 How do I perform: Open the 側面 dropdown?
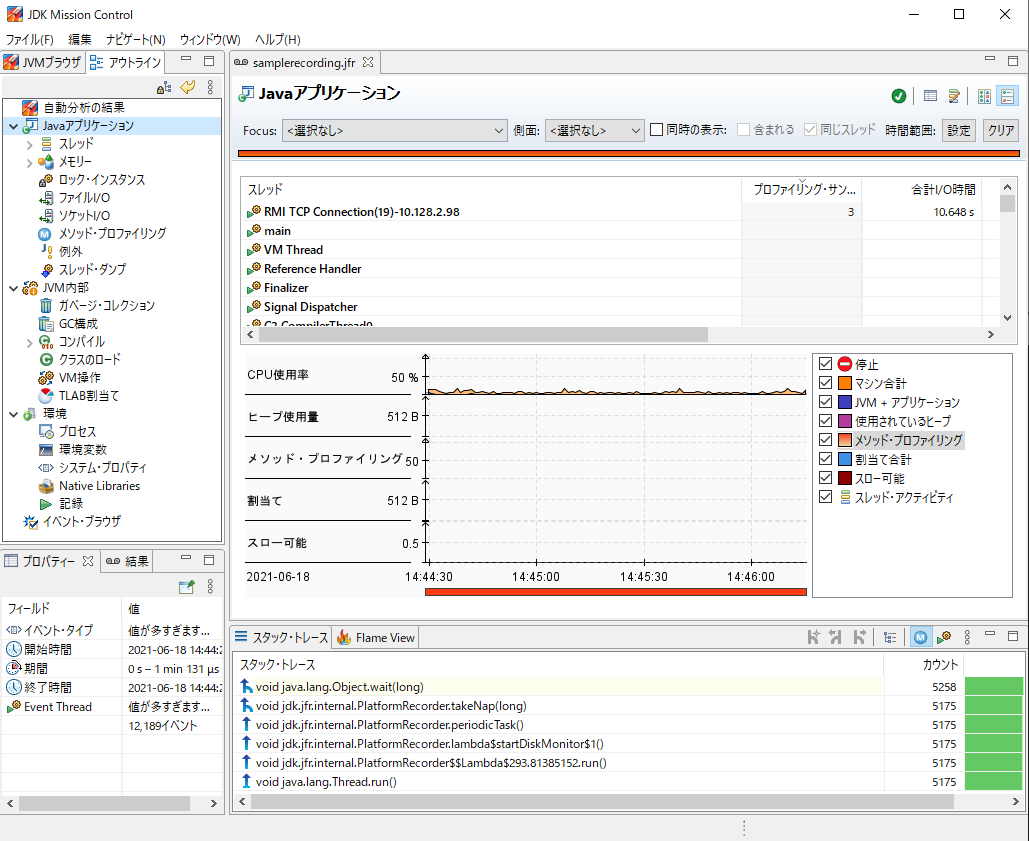click(x=594, y=131)
